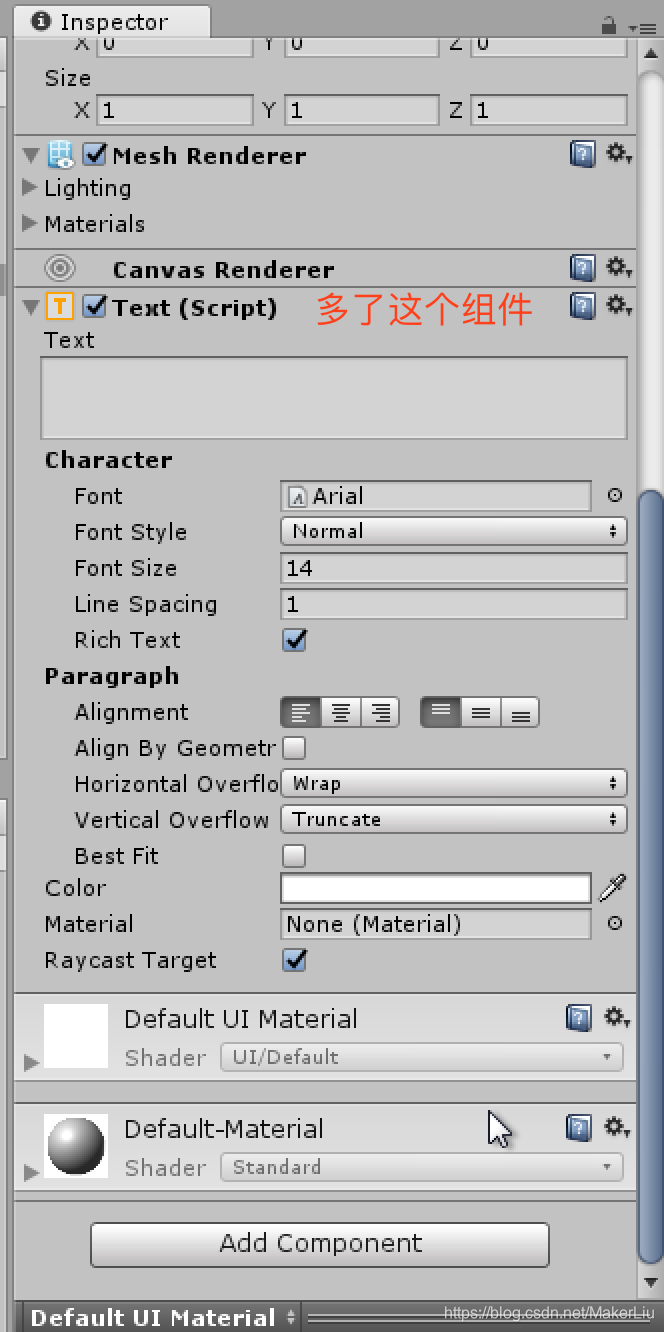Click the white Color swatch field
664x1332 pixels.
pyautogui.click(x=436, y=888)
